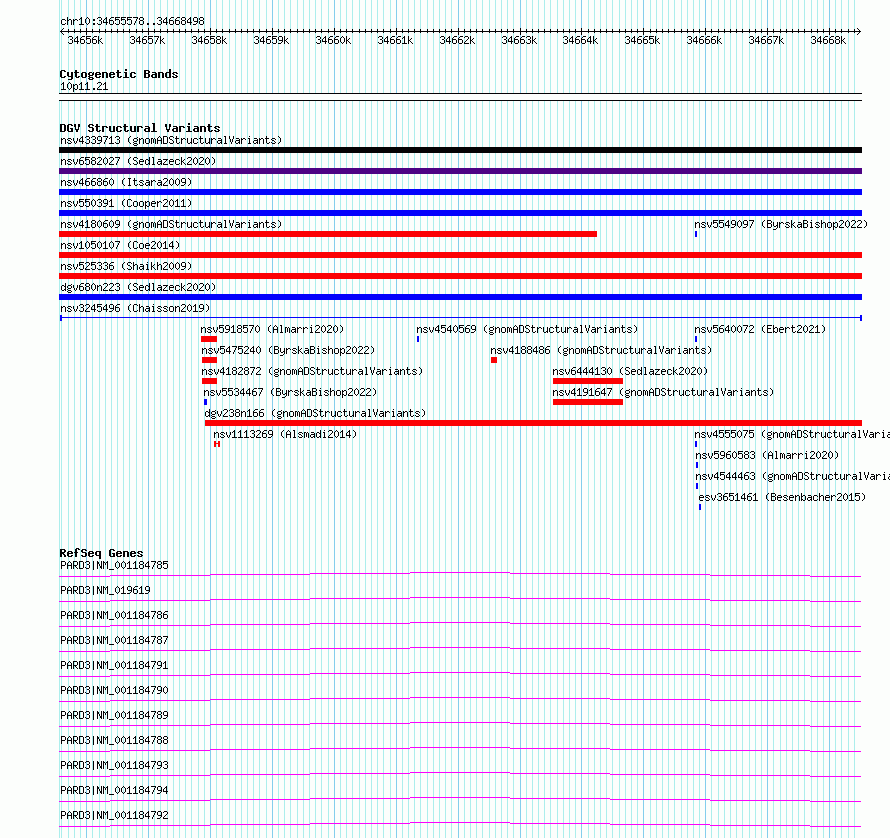
Task: Click red block under nsv5918570
Action: coord(209,339)
